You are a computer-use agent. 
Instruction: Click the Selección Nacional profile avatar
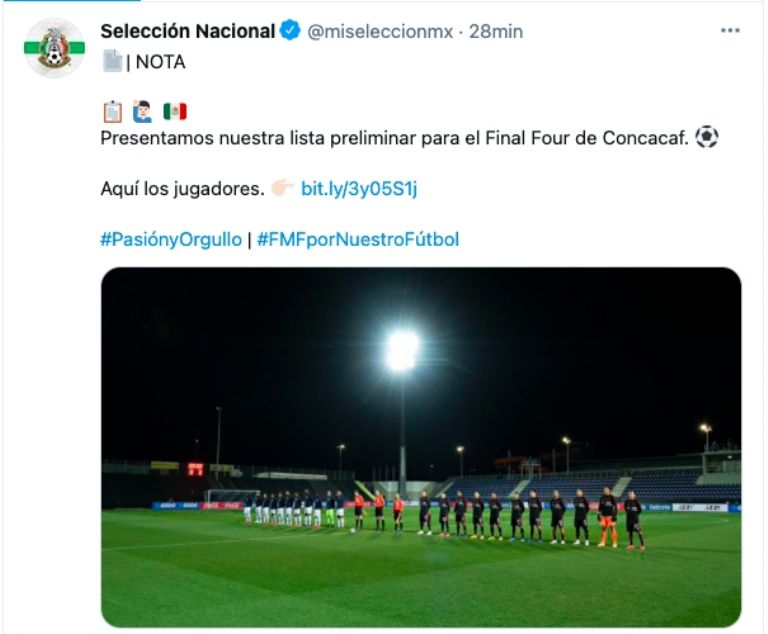pos(54,48)
